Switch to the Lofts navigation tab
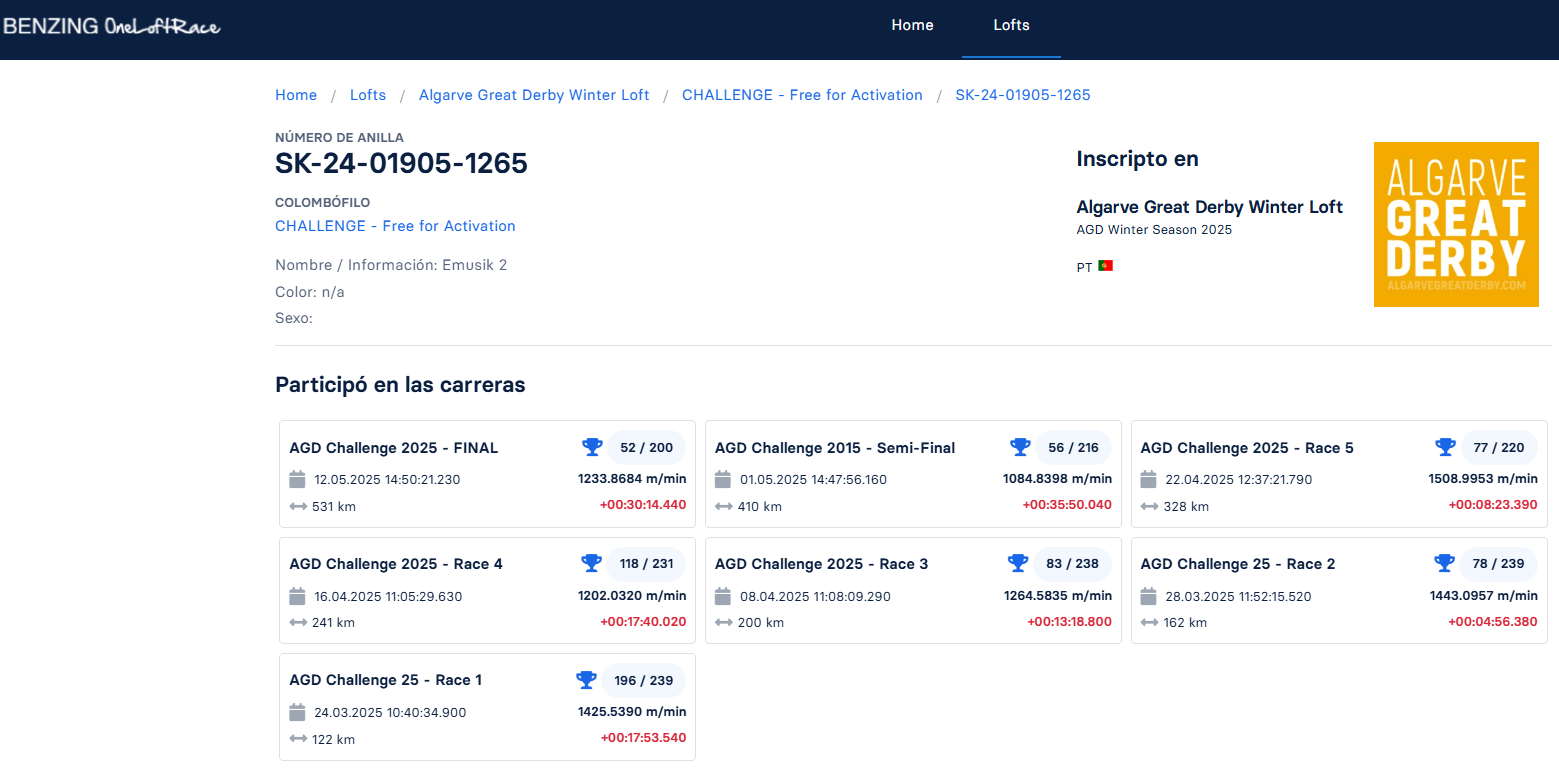Viewport: 1559px width, 769px height. (1011, 25)
